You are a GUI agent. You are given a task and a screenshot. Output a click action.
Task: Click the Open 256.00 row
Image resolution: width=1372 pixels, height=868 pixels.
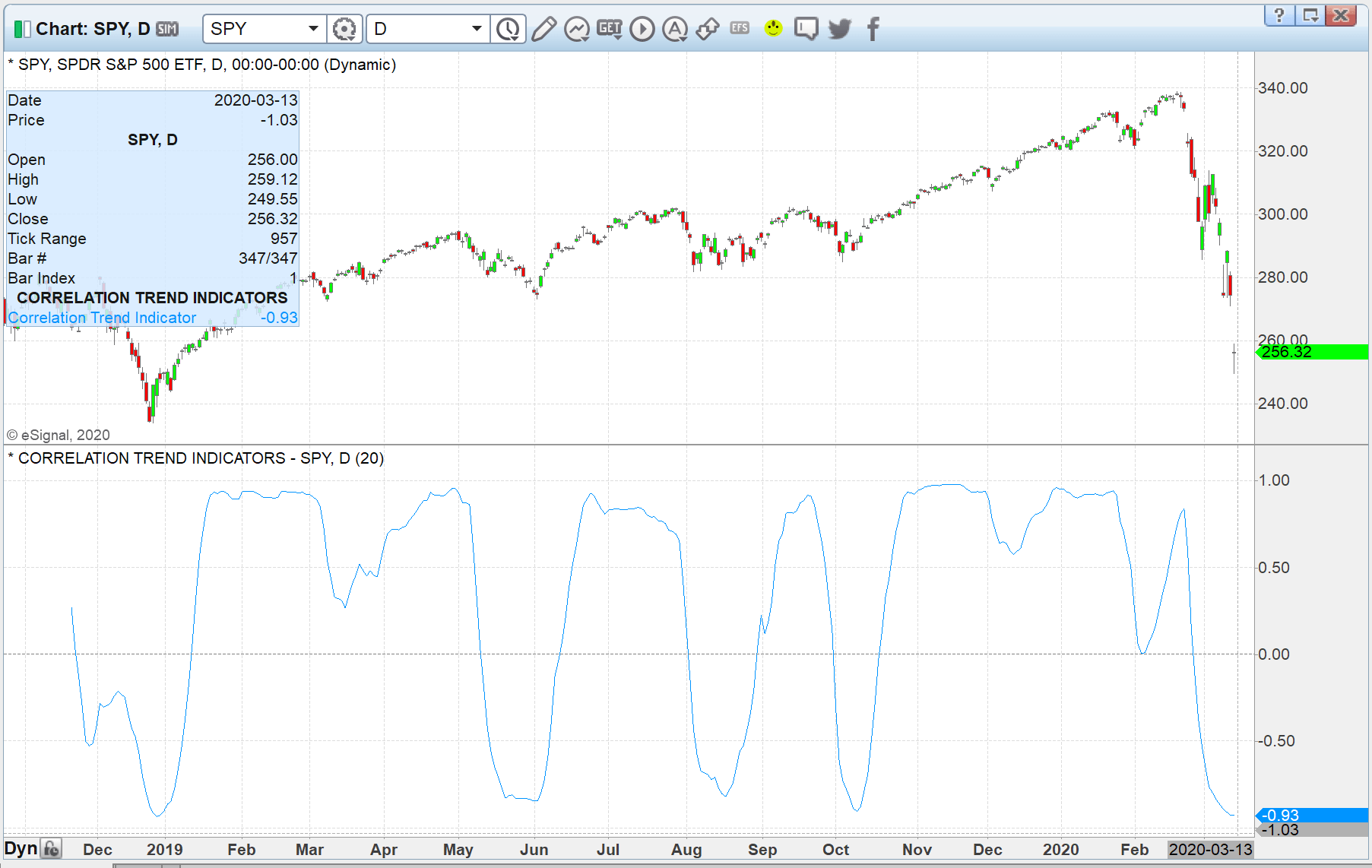pyautogui.click(x=152, y=160)
